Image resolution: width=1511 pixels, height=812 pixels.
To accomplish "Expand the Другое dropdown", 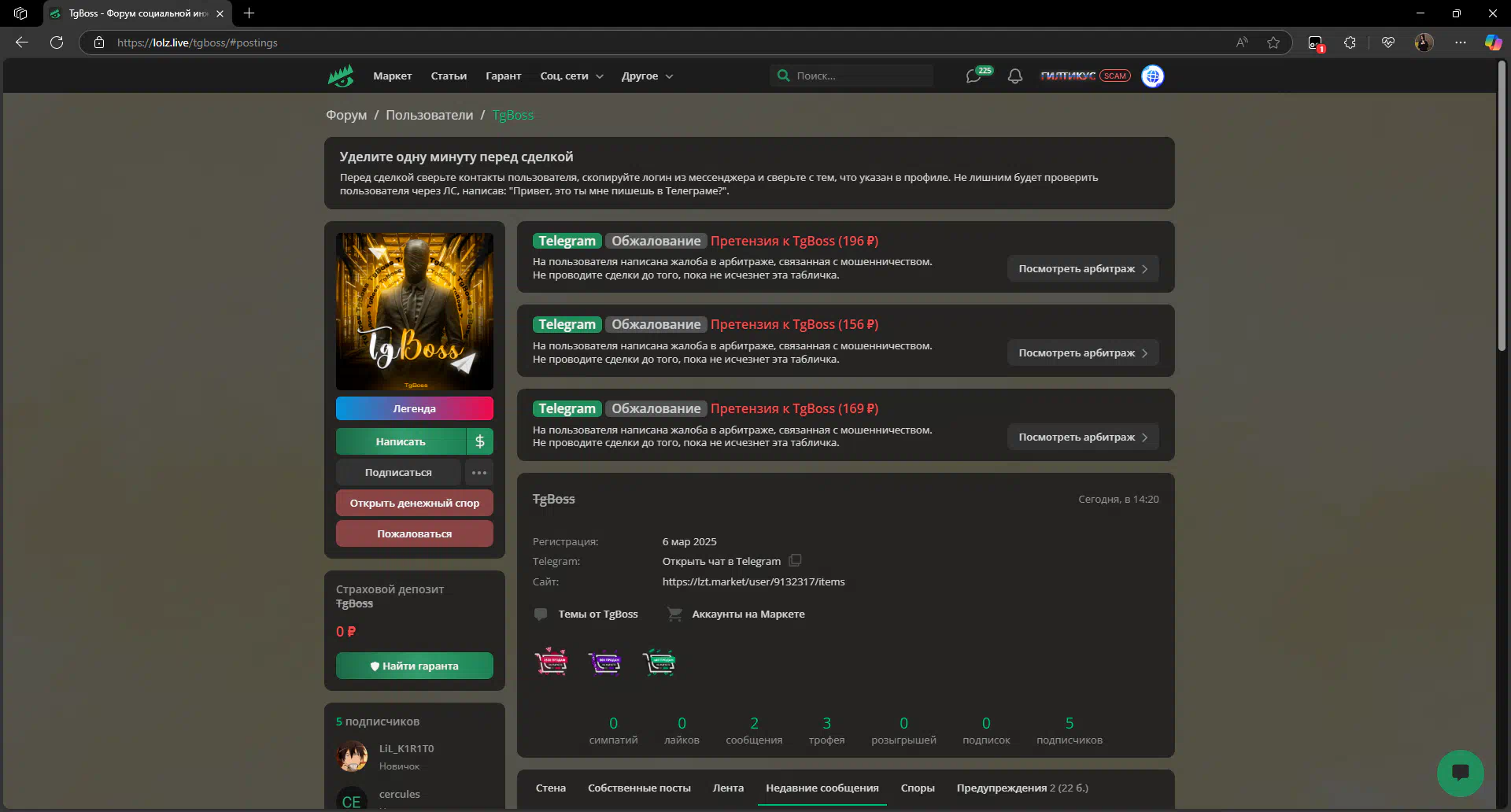I will tap(647, 76).
